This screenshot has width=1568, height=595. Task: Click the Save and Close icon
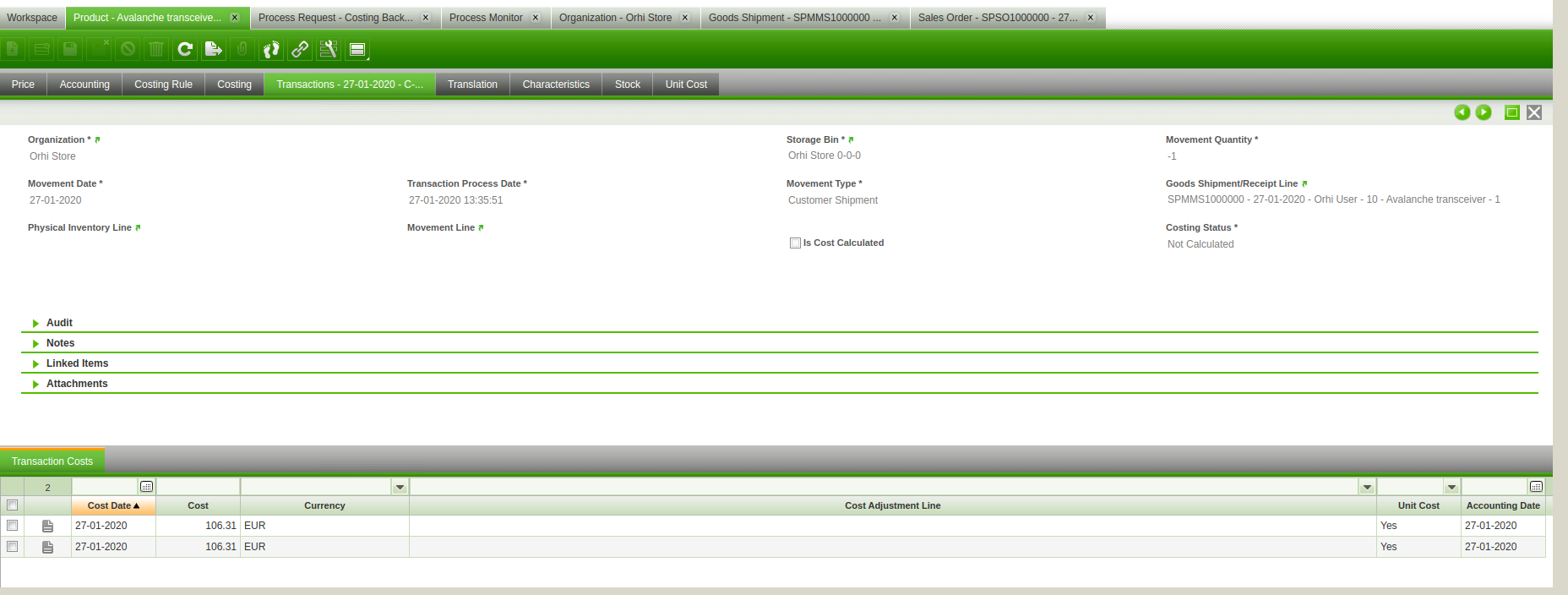[x=99, y=49]
